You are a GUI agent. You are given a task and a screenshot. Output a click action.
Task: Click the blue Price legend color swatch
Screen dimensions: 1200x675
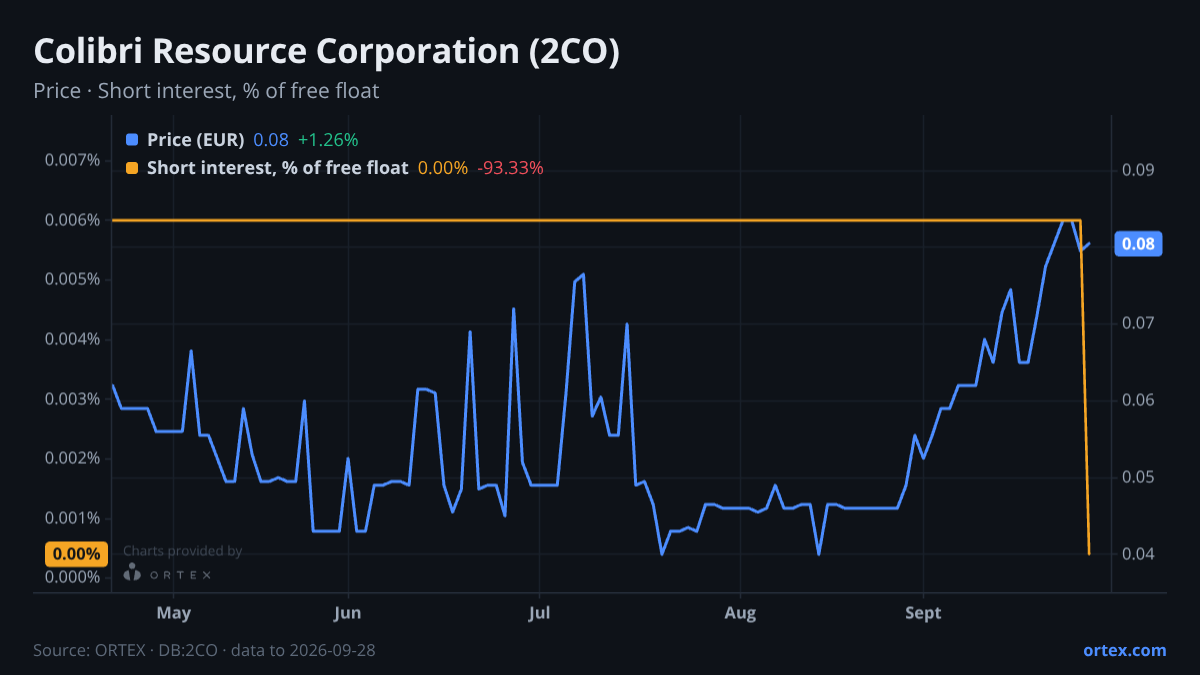(132, 140)
